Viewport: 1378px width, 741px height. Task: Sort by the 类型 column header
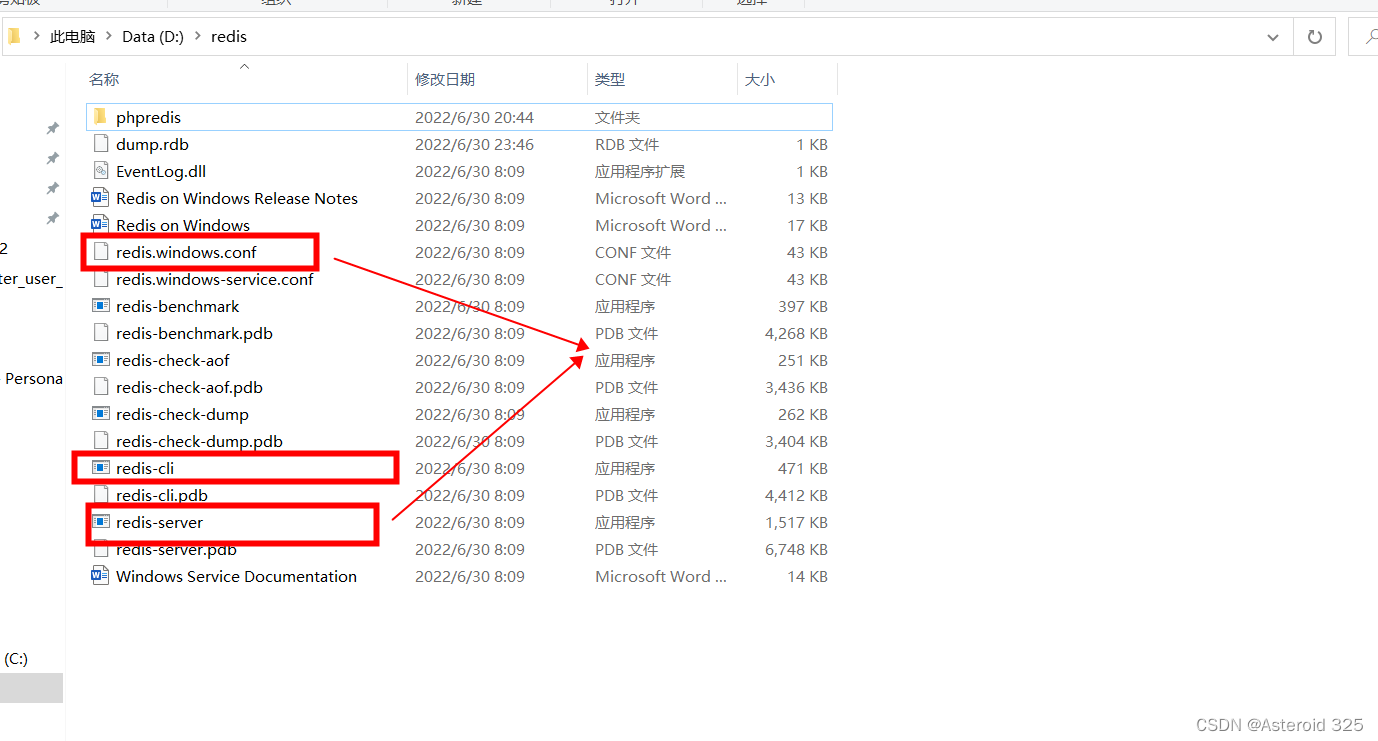point(610,80)
